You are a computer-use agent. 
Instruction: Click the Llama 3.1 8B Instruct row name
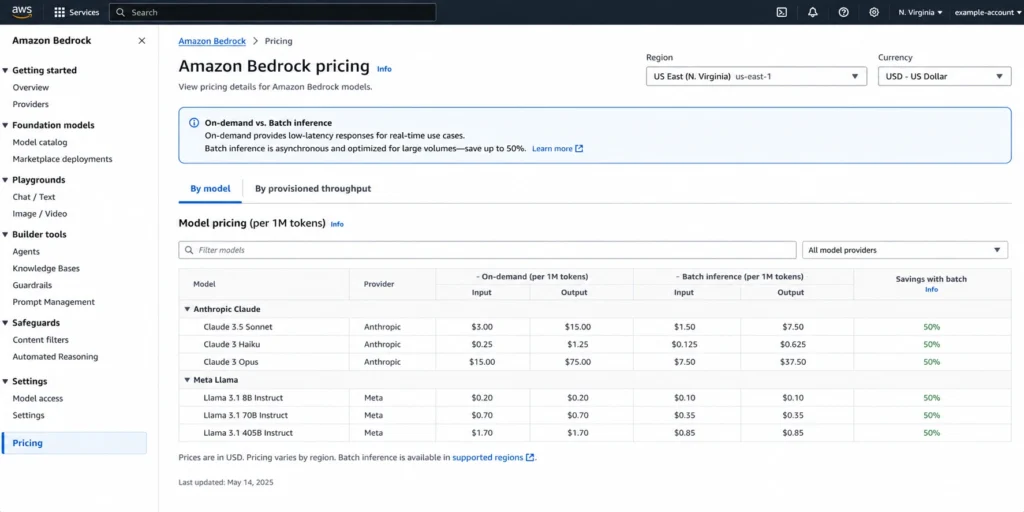pyautogui.click(x=243, y=398)
